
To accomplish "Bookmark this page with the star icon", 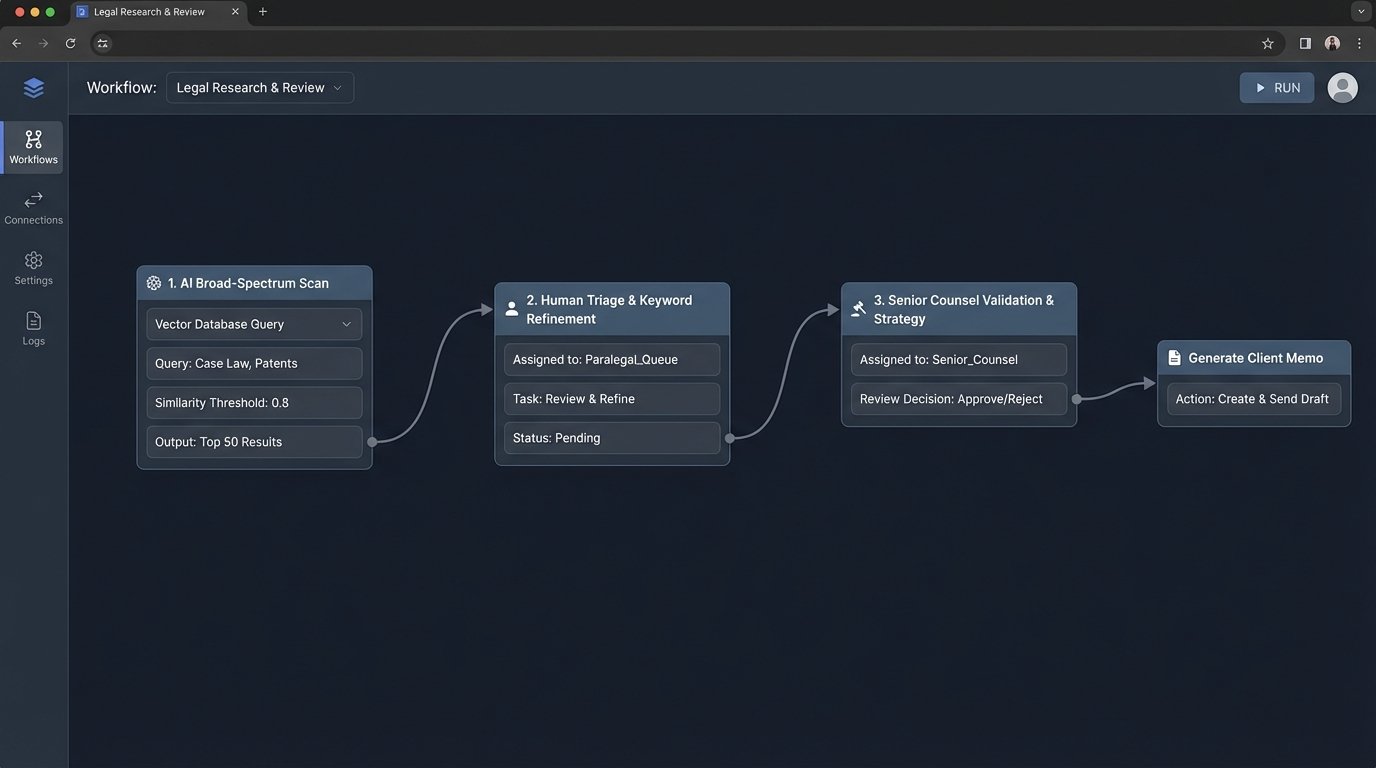I will point(1267,43).
